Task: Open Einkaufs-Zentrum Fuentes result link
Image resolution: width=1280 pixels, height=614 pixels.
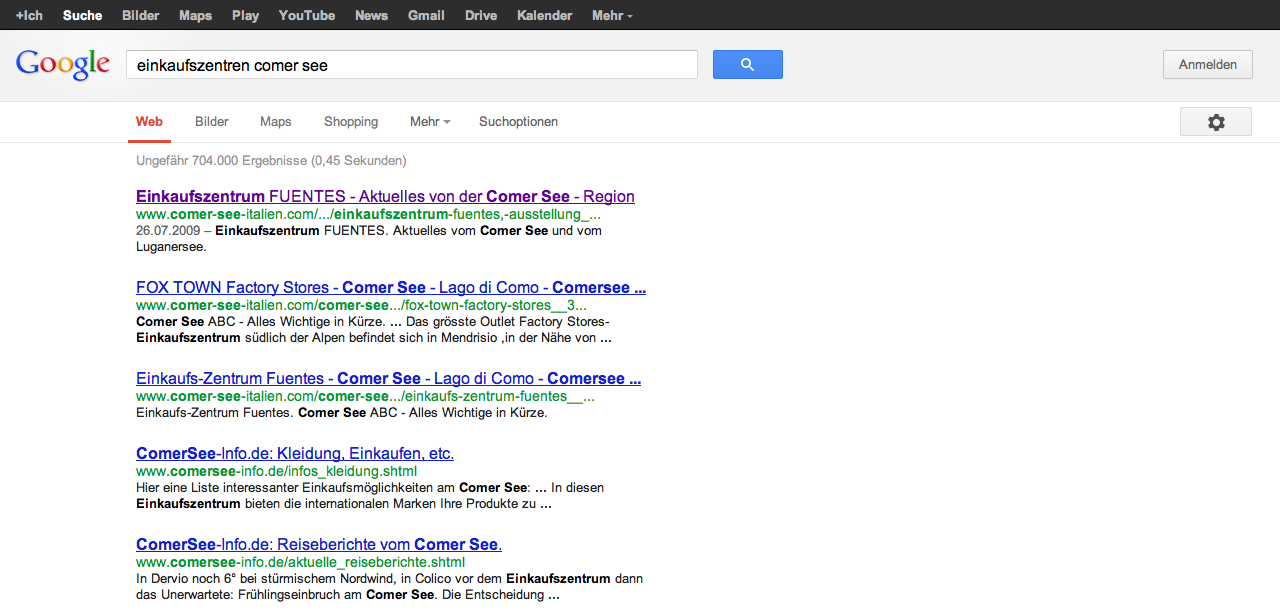Action: click(388, 379)
